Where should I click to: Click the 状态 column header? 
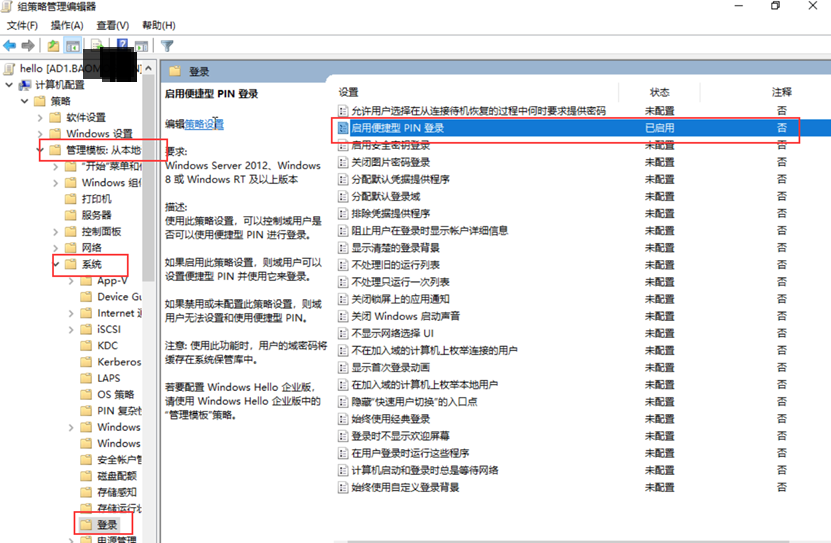tap(659, 92)
